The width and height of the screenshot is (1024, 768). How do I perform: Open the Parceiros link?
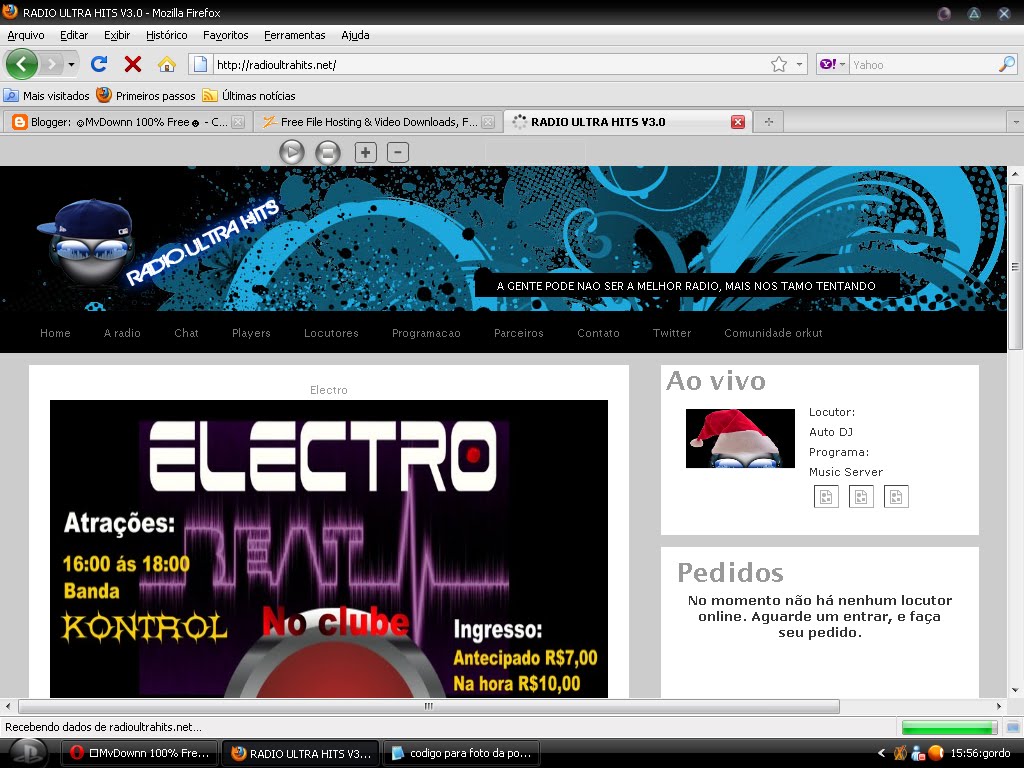(x=519, y=333)
